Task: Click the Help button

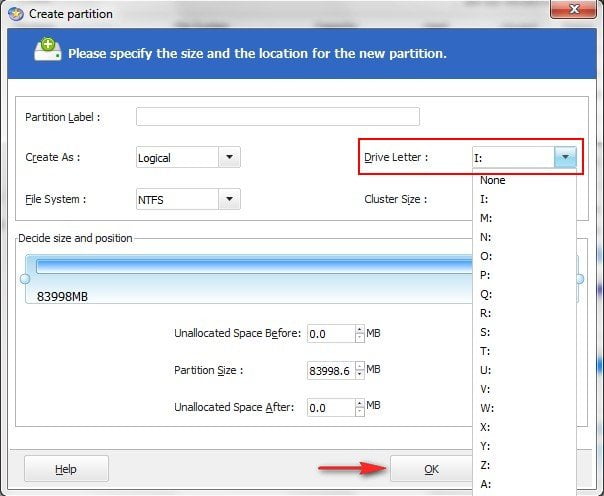Action: [66, 469]
